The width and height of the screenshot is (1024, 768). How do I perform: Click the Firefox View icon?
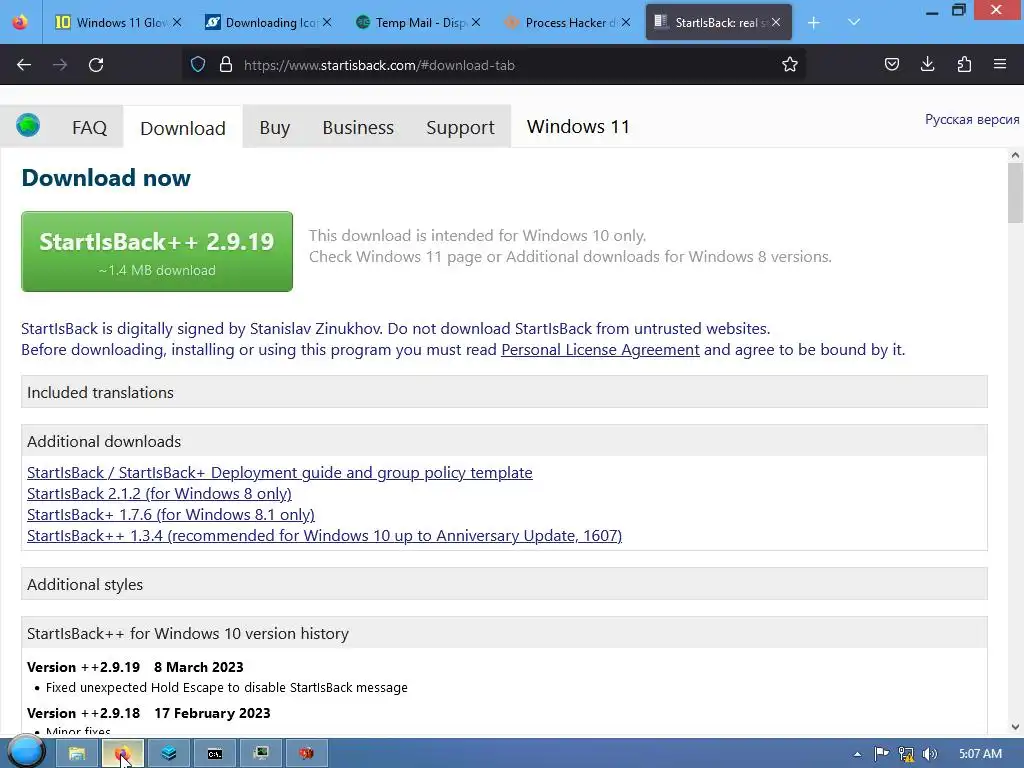(x=20, y=22)
